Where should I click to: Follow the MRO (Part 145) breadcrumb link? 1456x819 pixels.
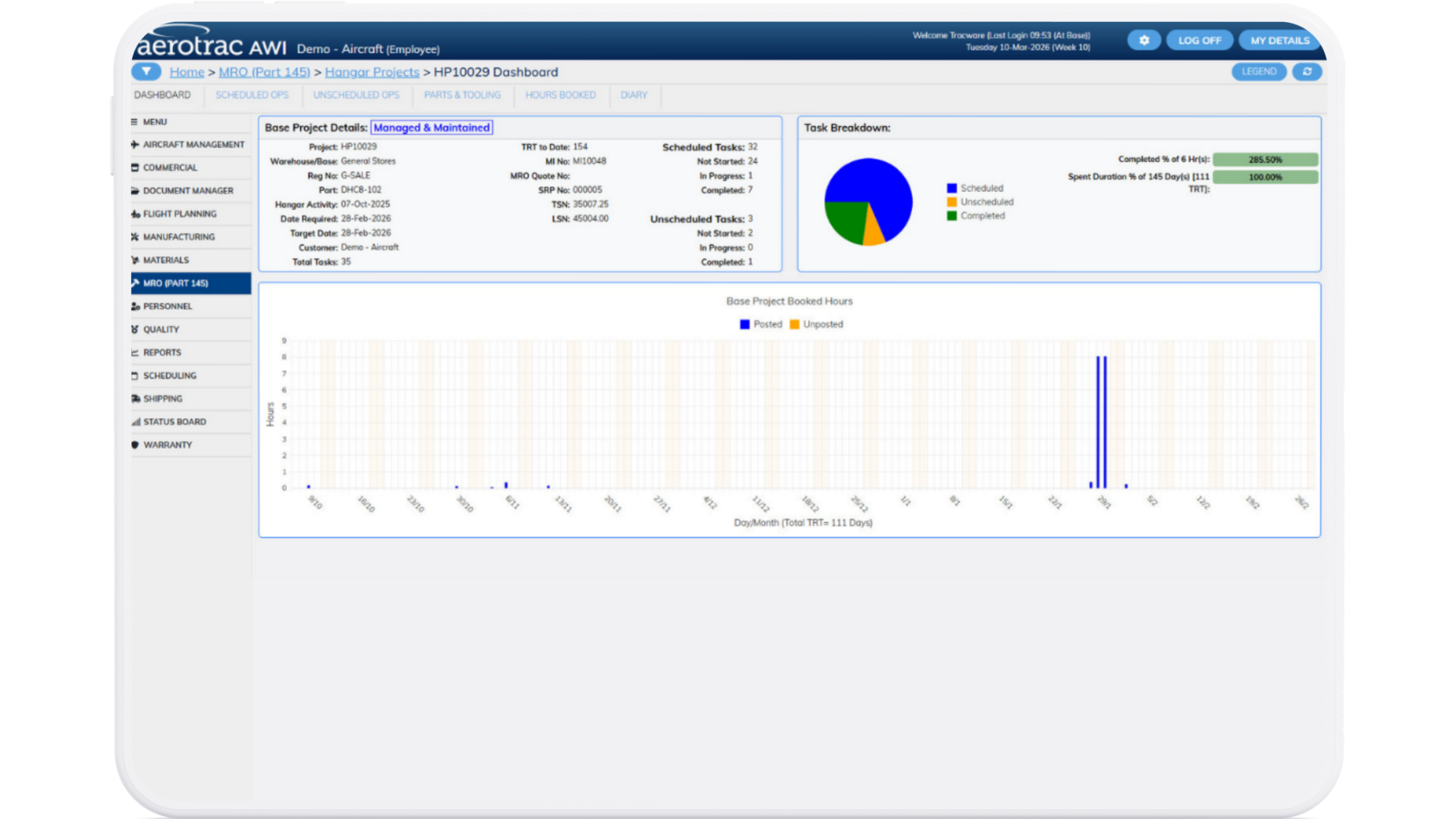264,72
